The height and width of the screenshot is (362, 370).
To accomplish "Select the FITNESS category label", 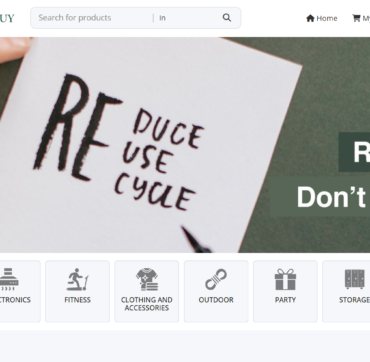I will tap(77, 300).
